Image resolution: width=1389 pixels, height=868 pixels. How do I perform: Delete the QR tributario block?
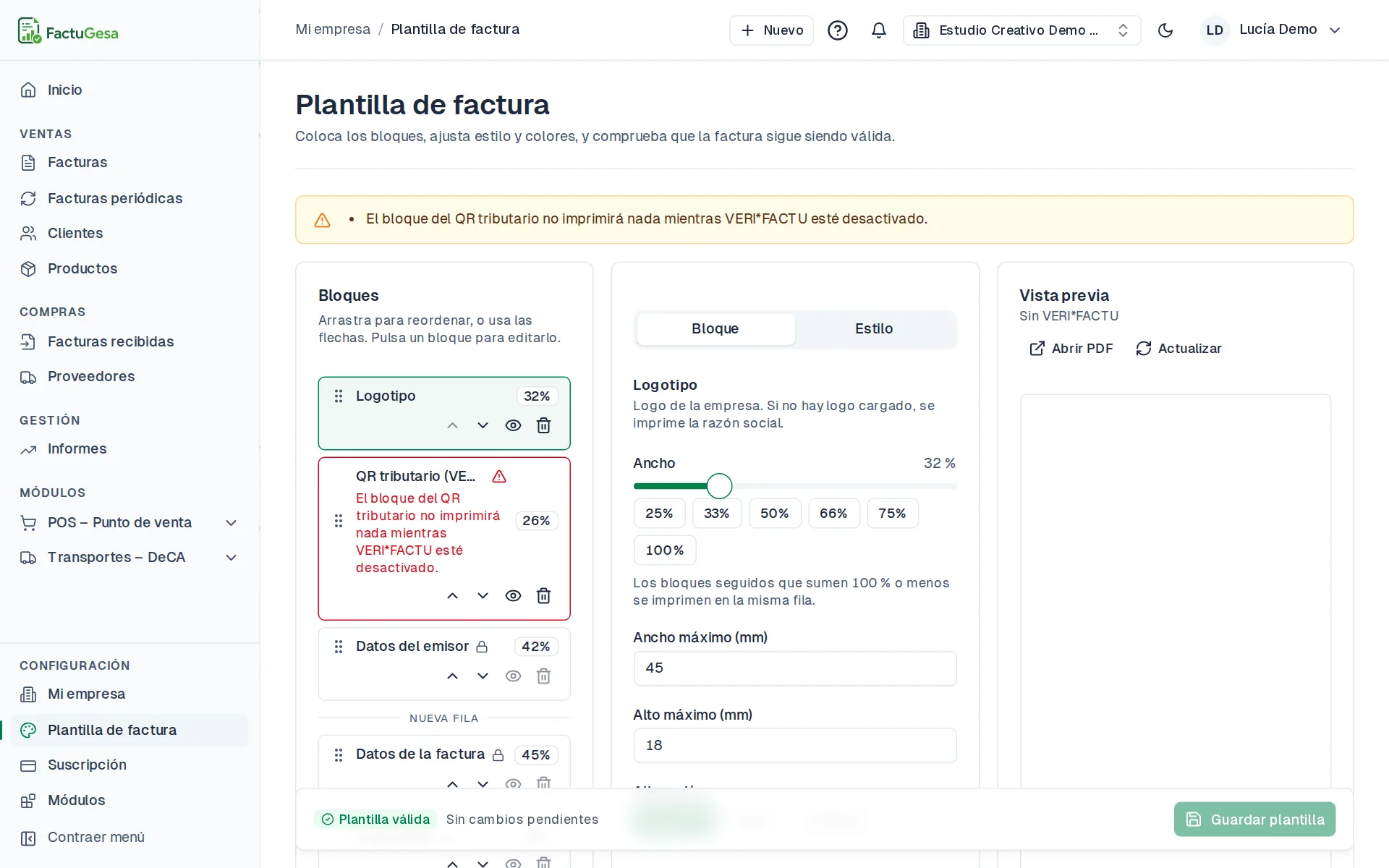543,596
